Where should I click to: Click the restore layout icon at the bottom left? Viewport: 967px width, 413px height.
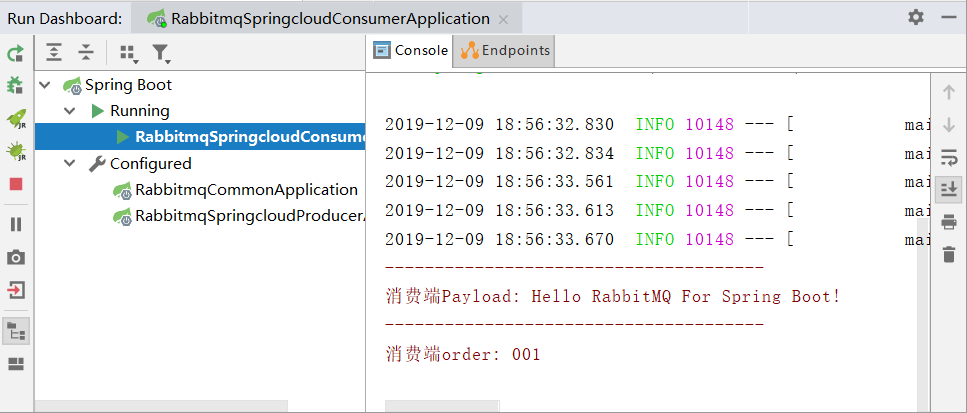pyautogui.click(x=15, y=364)
